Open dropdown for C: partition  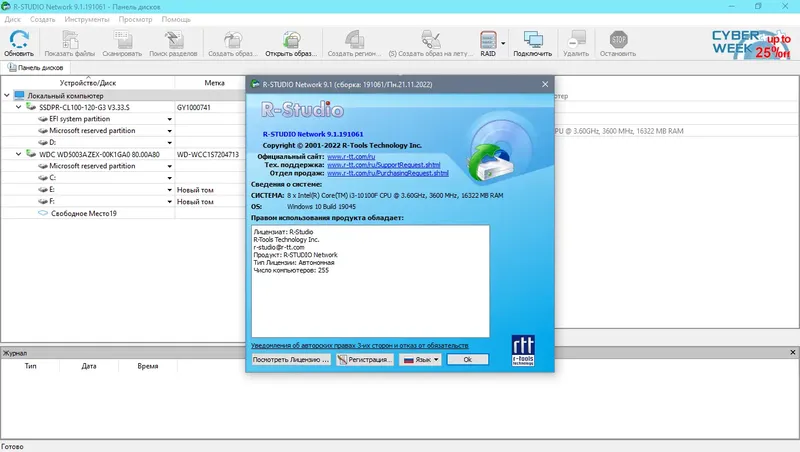coord(169,178)
